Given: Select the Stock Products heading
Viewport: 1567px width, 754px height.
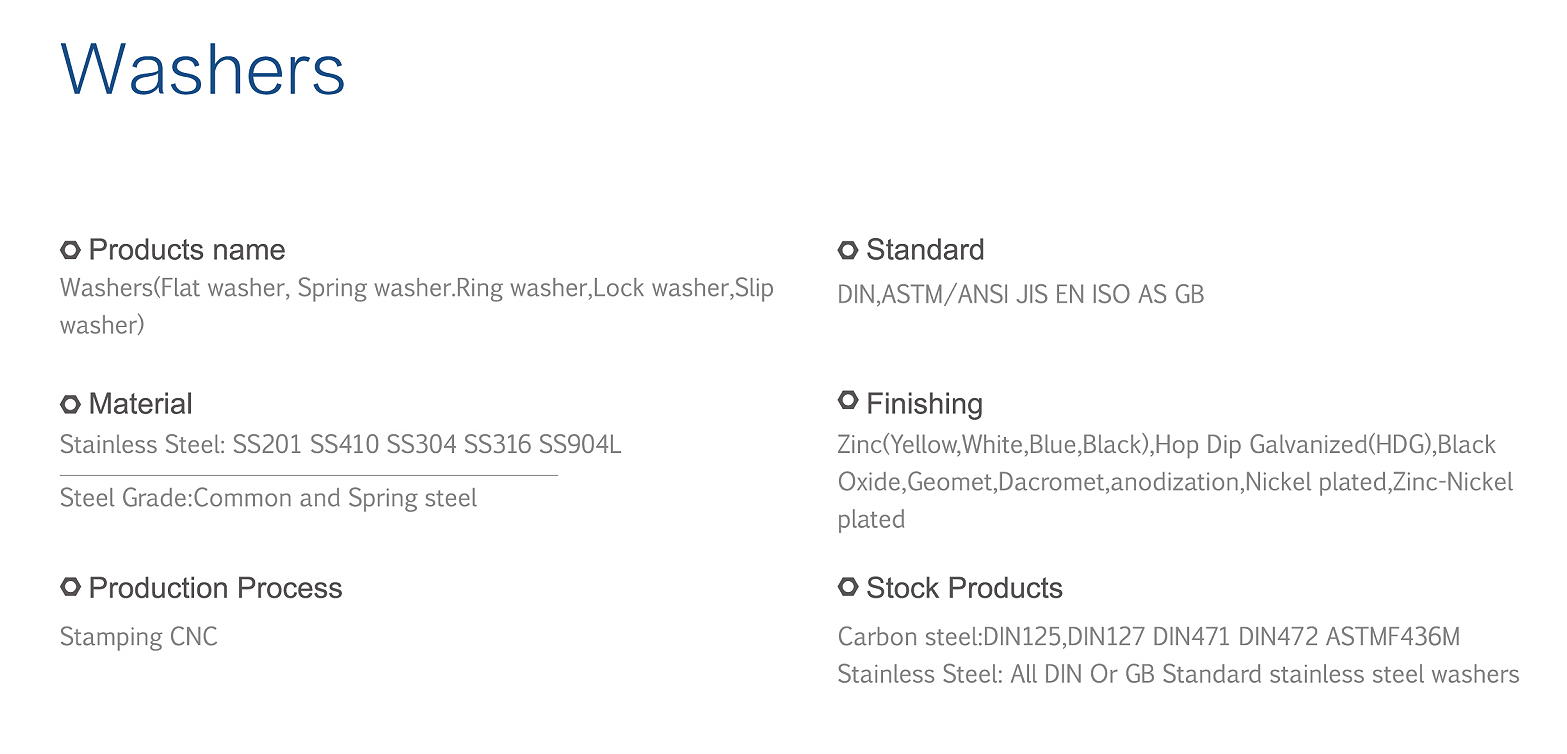Looking at the screenshot, I should [964, 588].
